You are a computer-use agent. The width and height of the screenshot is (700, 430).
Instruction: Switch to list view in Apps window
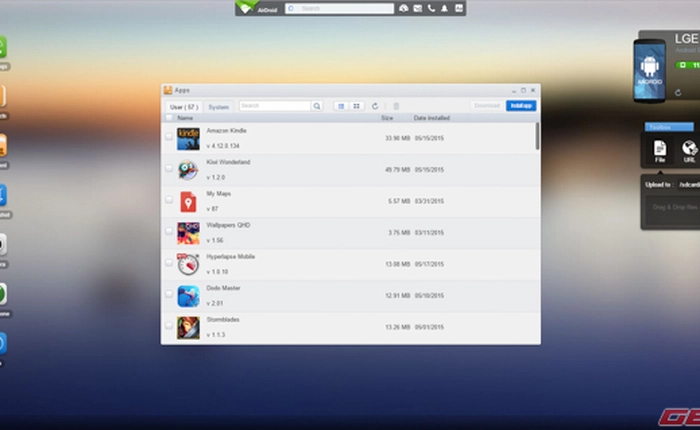point(341,105)
